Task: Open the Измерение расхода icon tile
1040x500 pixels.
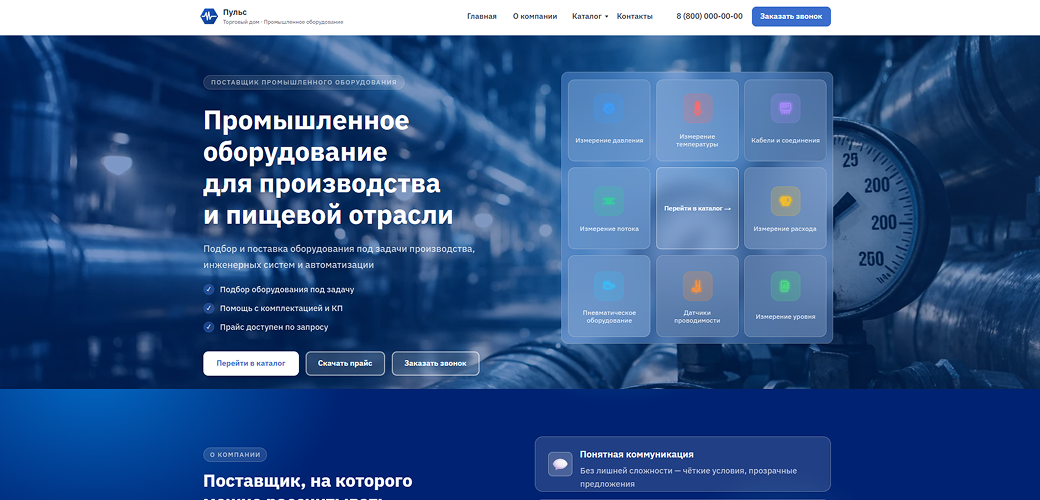Action: pos(785,201)
